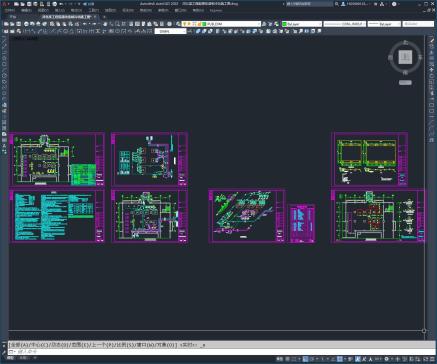437x364 pixels.
Task: Click the small magenta table sheet
Action: tap(301, 224)
